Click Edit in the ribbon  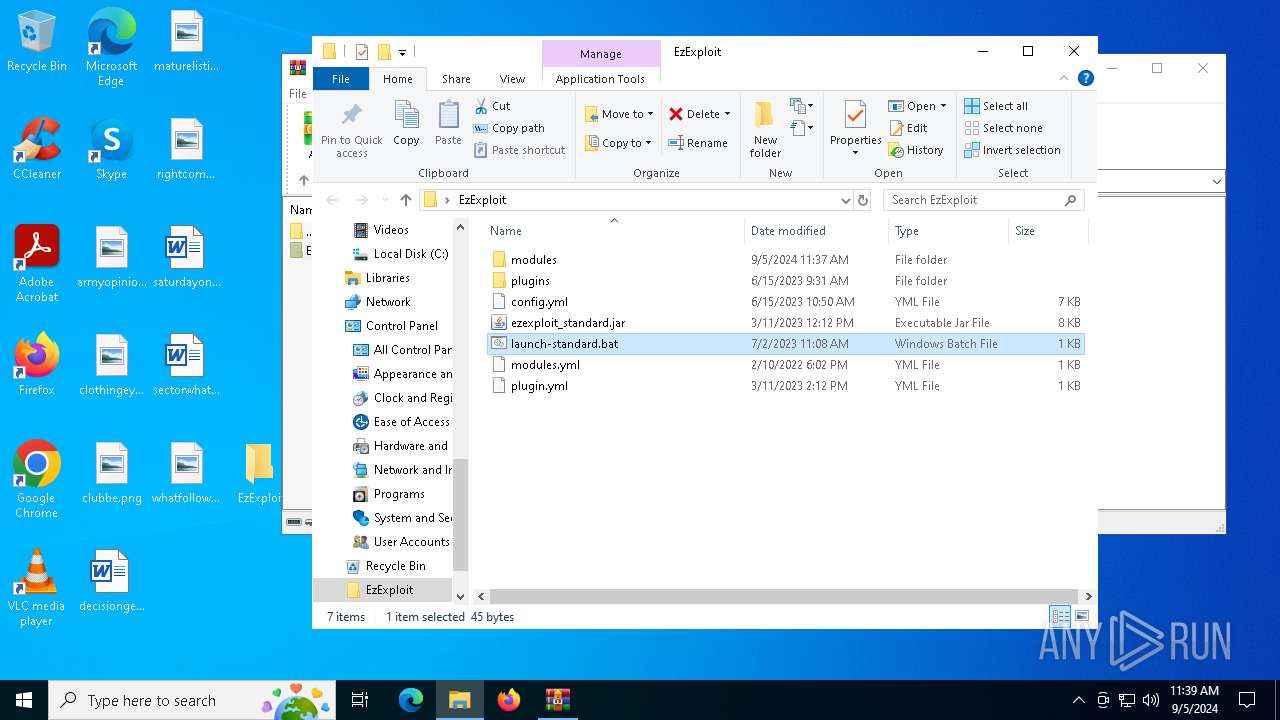908,128
